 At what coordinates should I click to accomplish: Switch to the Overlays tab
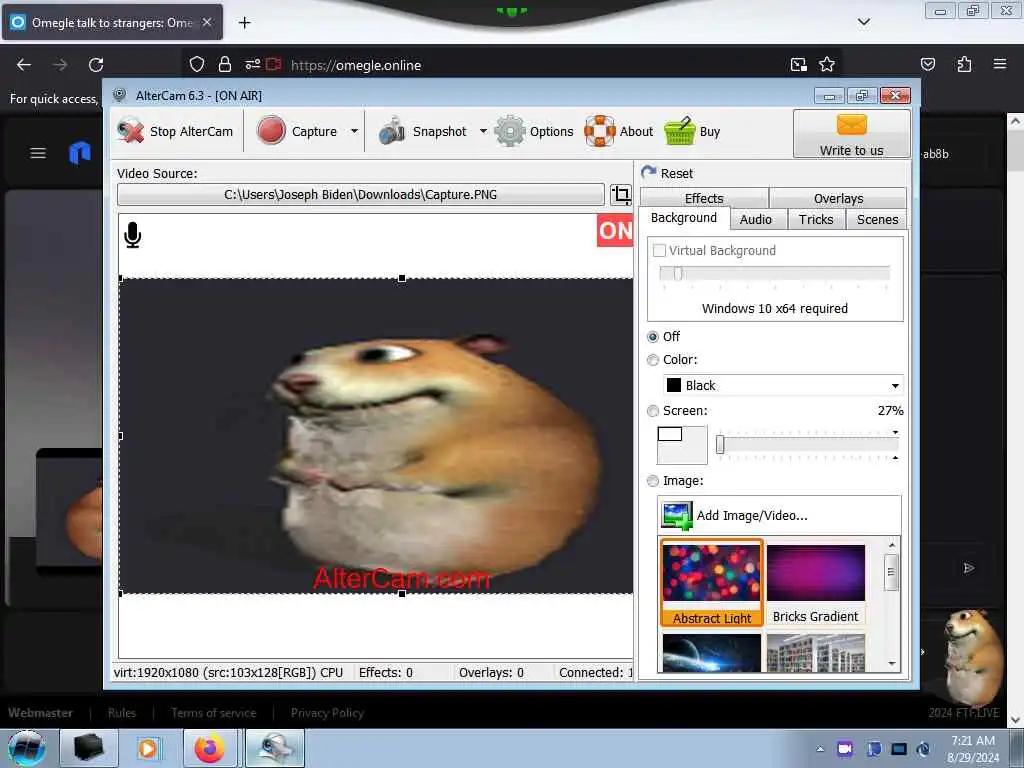(x=839, y=198)
